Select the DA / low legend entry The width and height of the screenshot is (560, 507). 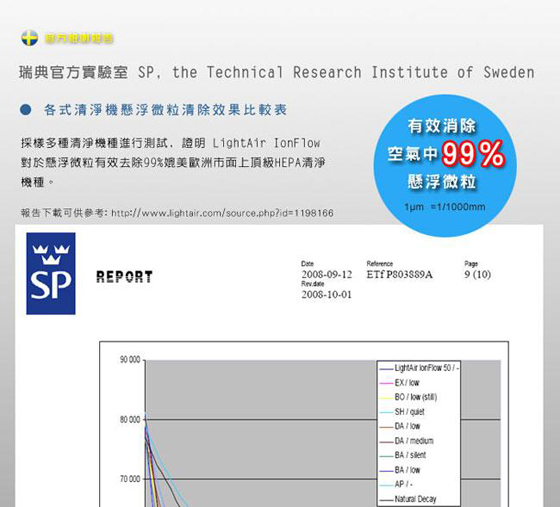[400, 426]
